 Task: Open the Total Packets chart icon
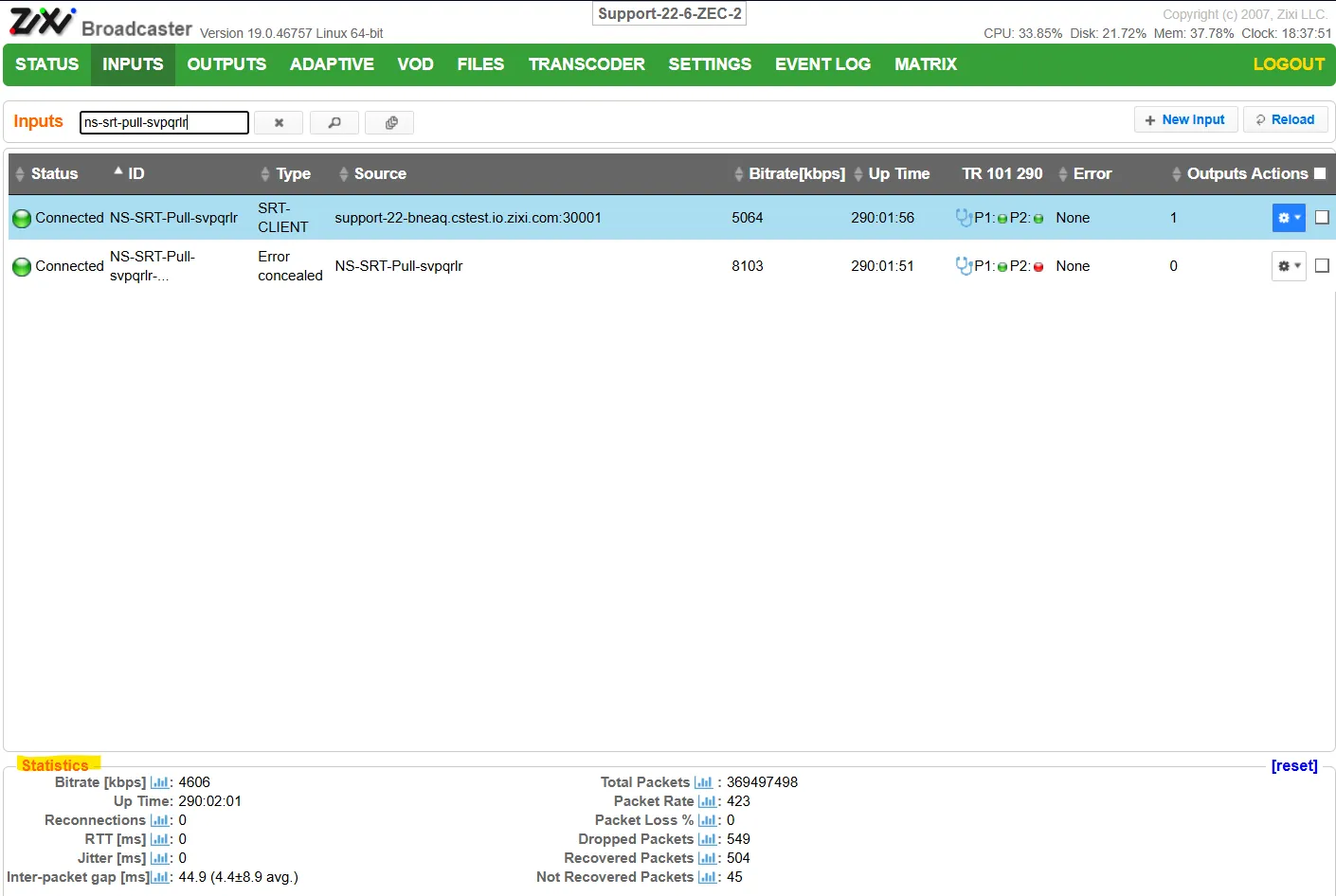point(703,782)
